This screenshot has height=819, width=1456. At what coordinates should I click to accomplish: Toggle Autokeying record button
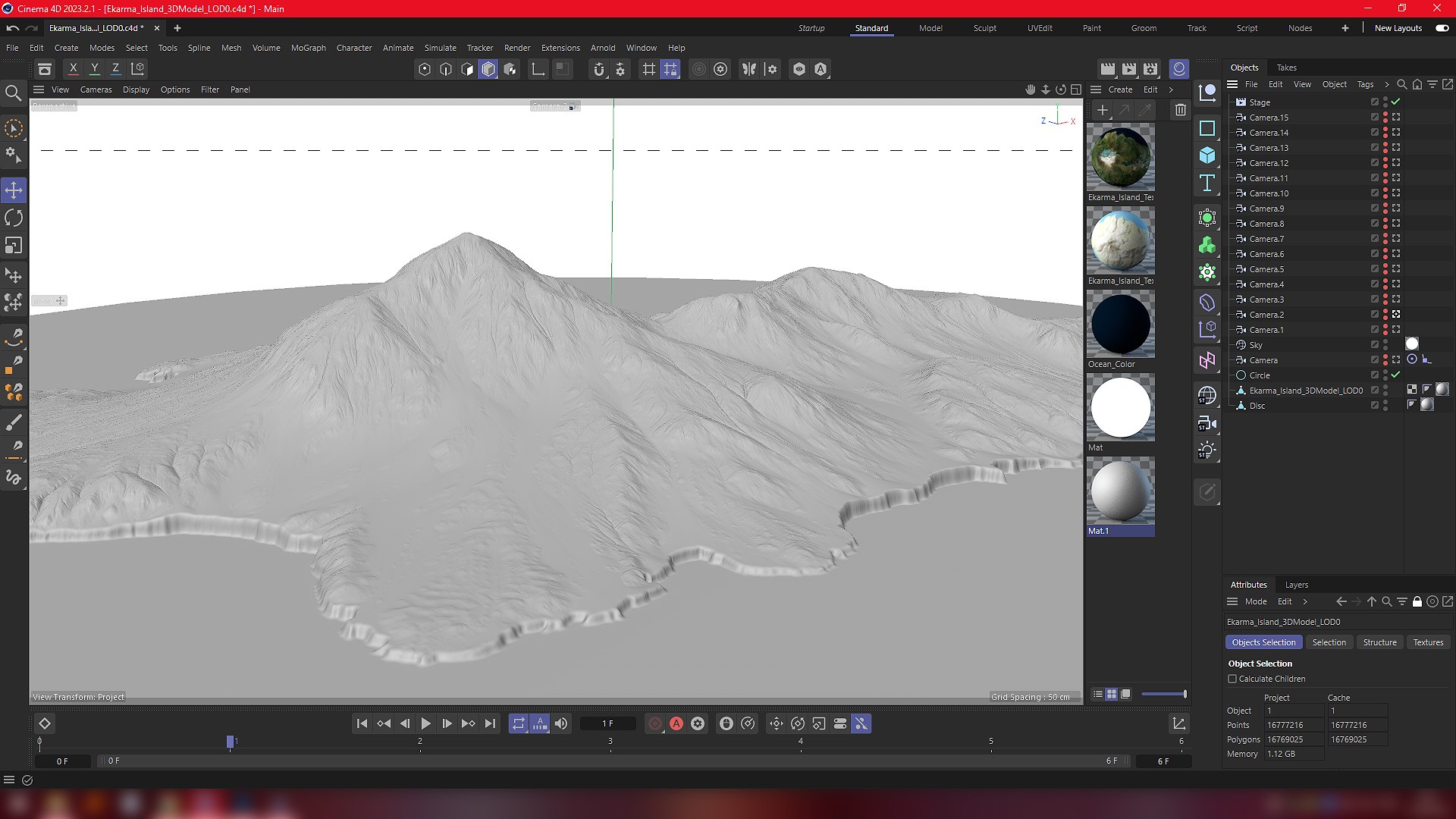tap(676, 723)
